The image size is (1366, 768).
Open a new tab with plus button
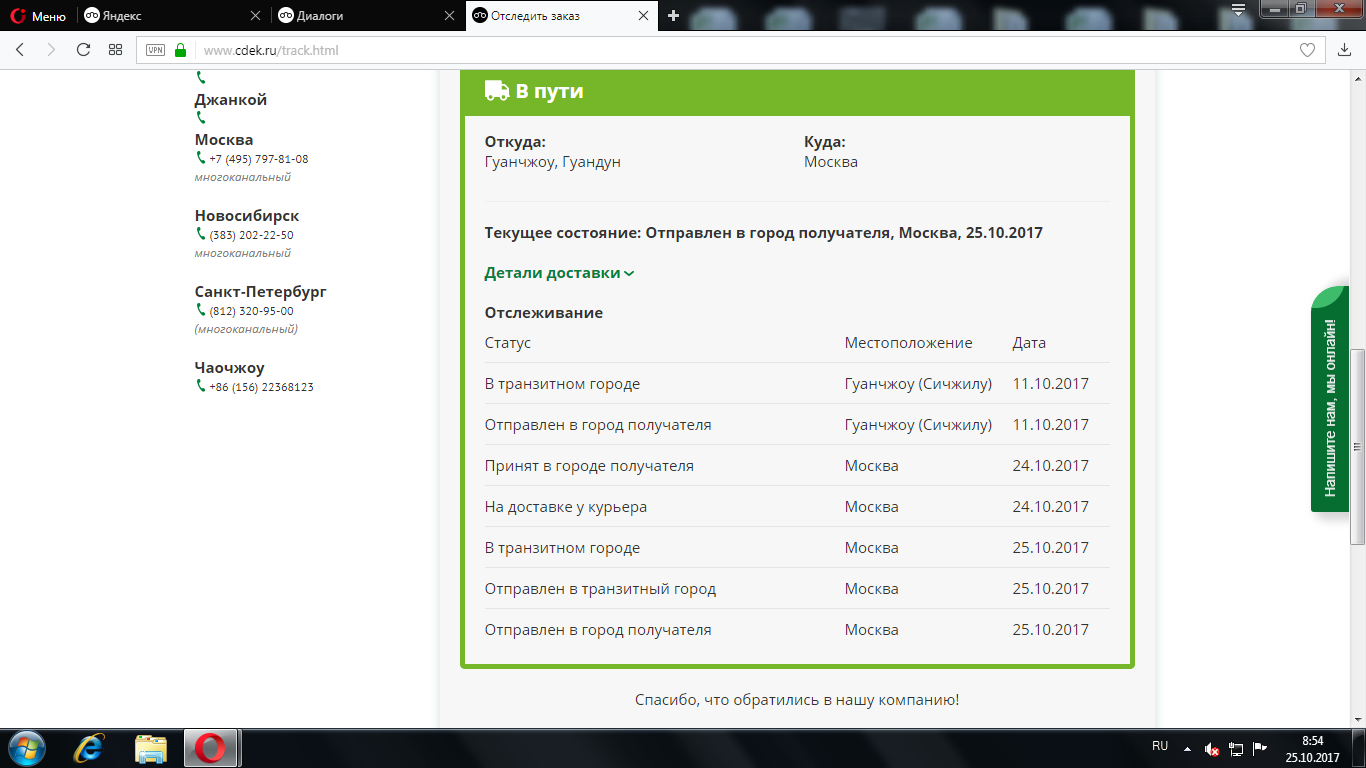click(x=673, y=16)
